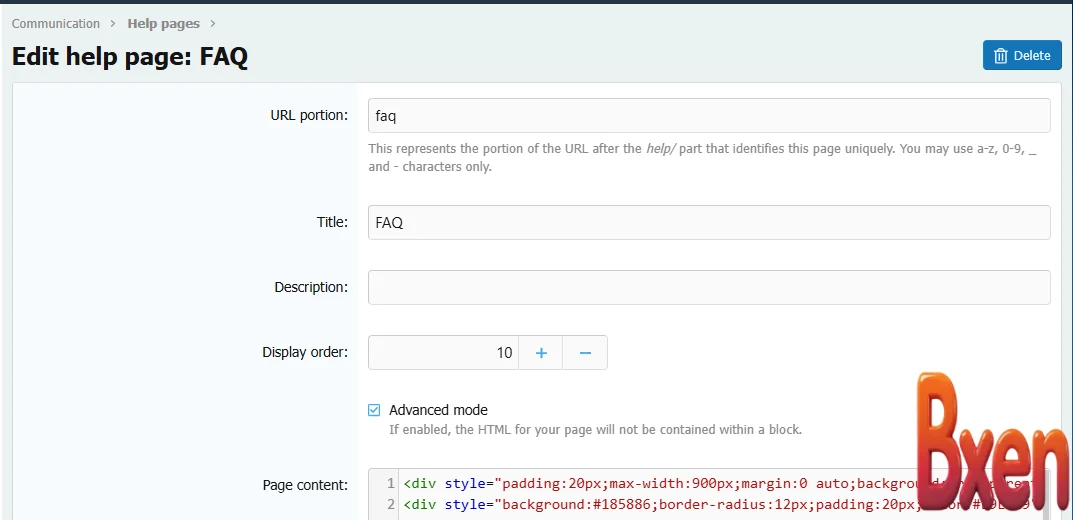Click the Advanced mode label text
1073x520 pixels.
click(438, 410)
